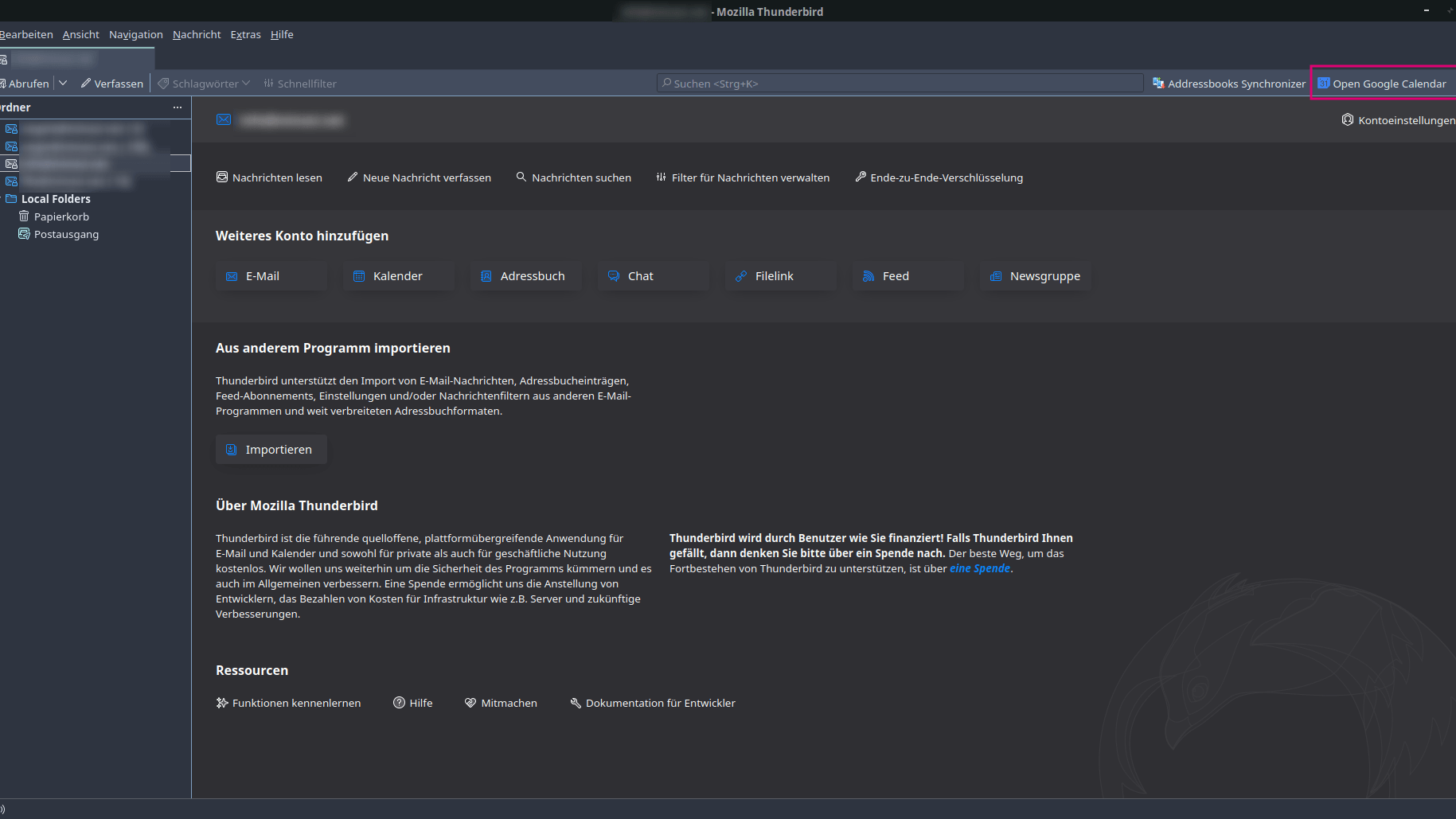Collapse the Local Folders expander arrow
This screenshot has height=819, width=1456.
(2, 199)
